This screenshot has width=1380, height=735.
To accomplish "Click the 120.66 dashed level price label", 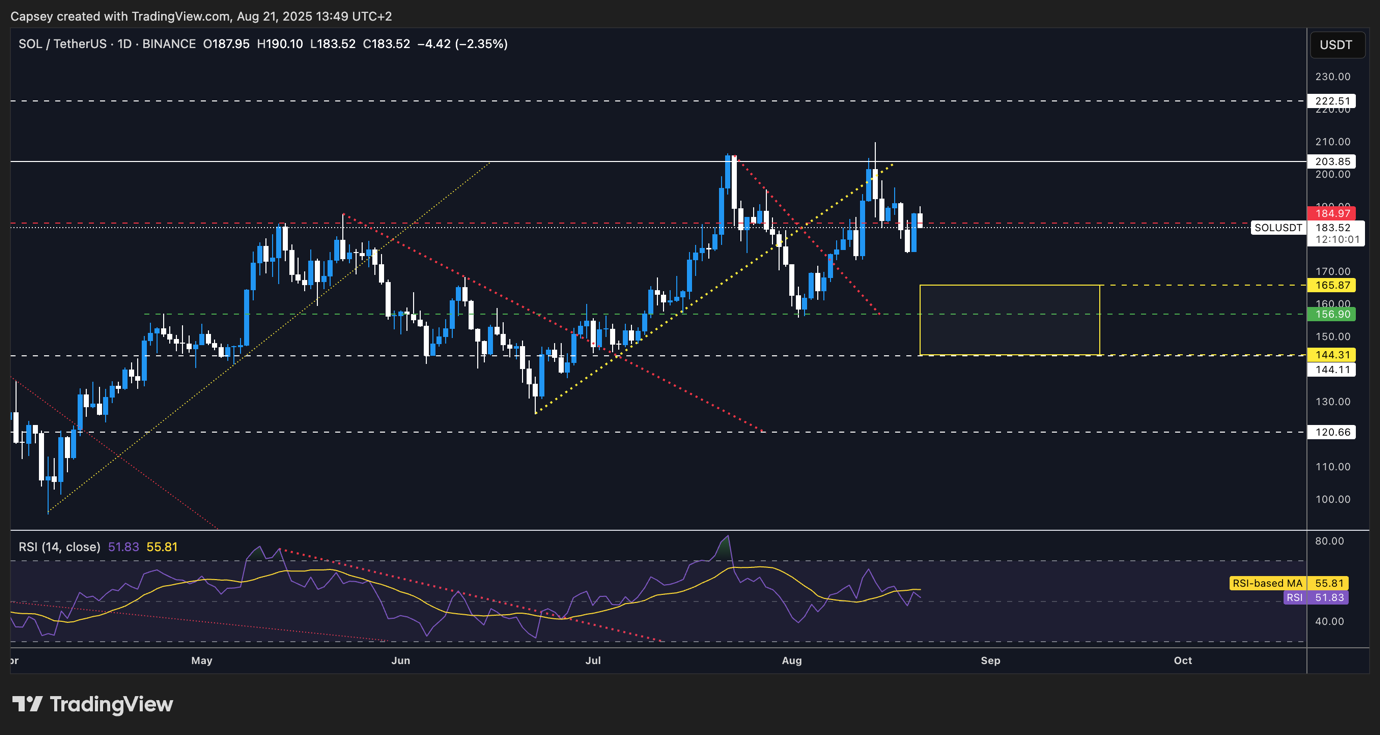I will pyautogui.click(x=1334, y=432).
